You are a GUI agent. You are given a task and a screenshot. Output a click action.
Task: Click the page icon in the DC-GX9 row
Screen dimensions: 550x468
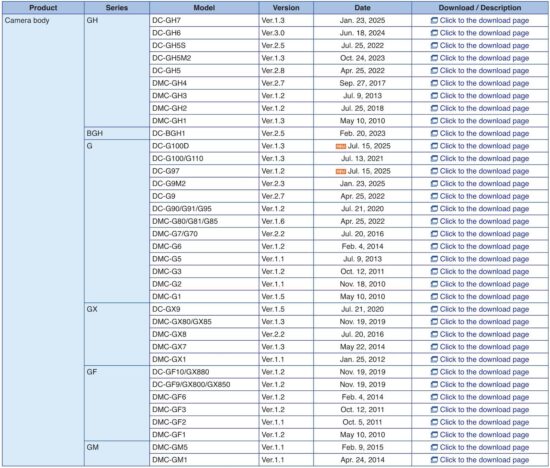pyautogui.click(x=434, y=309)
